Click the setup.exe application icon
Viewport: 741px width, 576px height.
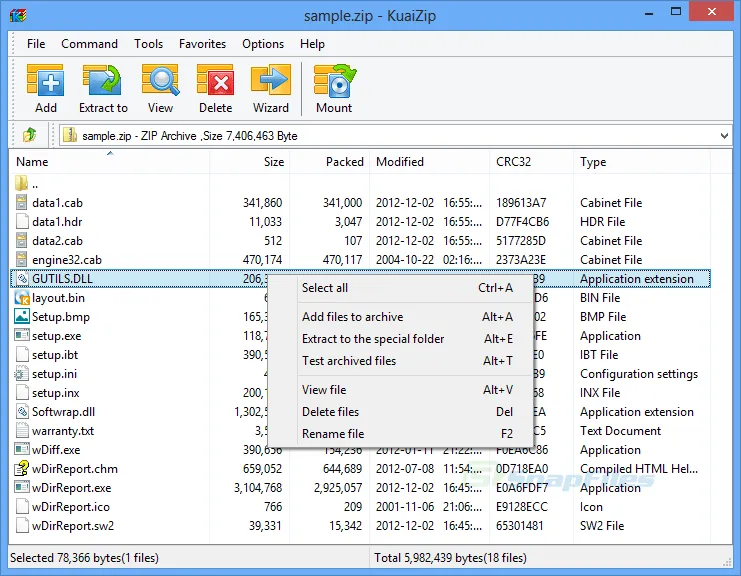(22, 335)
